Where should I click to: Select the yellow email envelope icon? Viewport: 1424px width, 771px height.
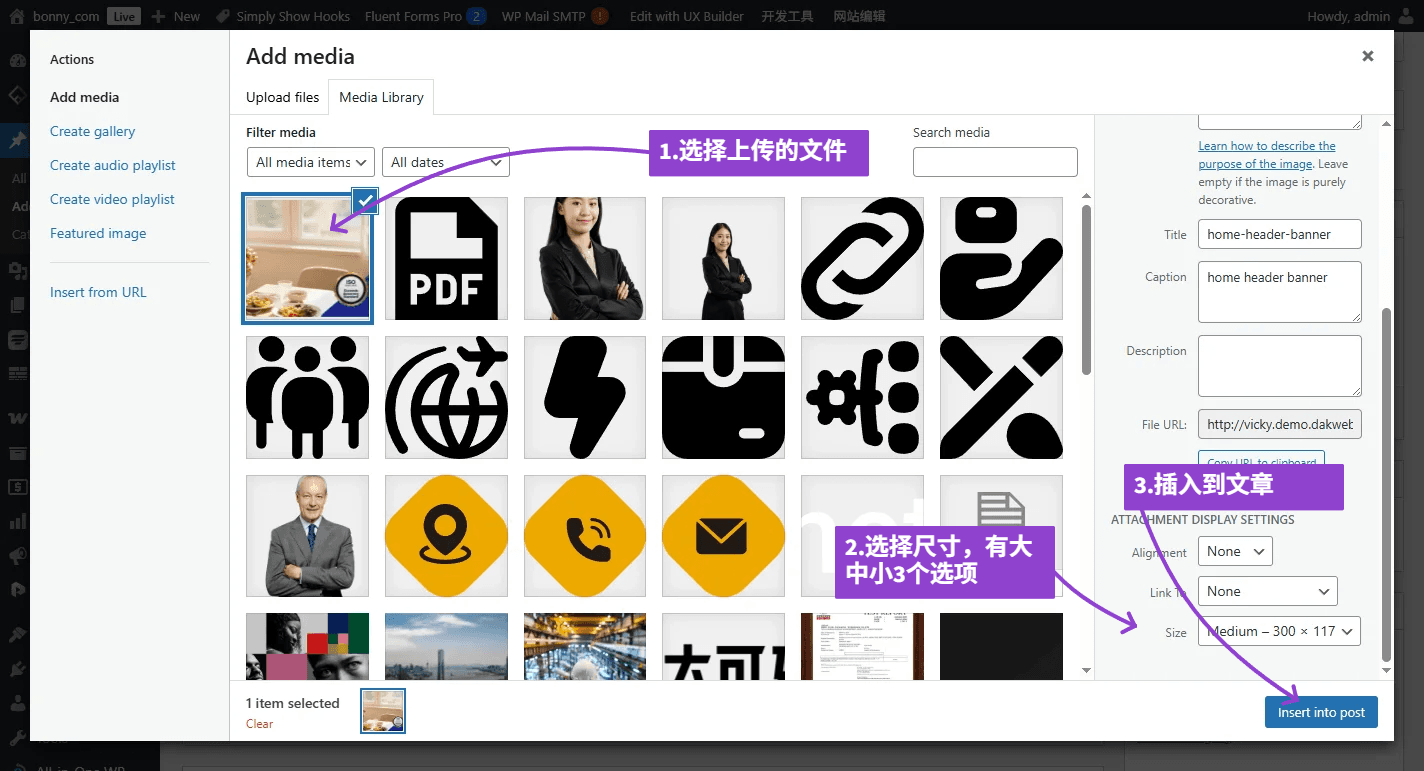point(722,536)
